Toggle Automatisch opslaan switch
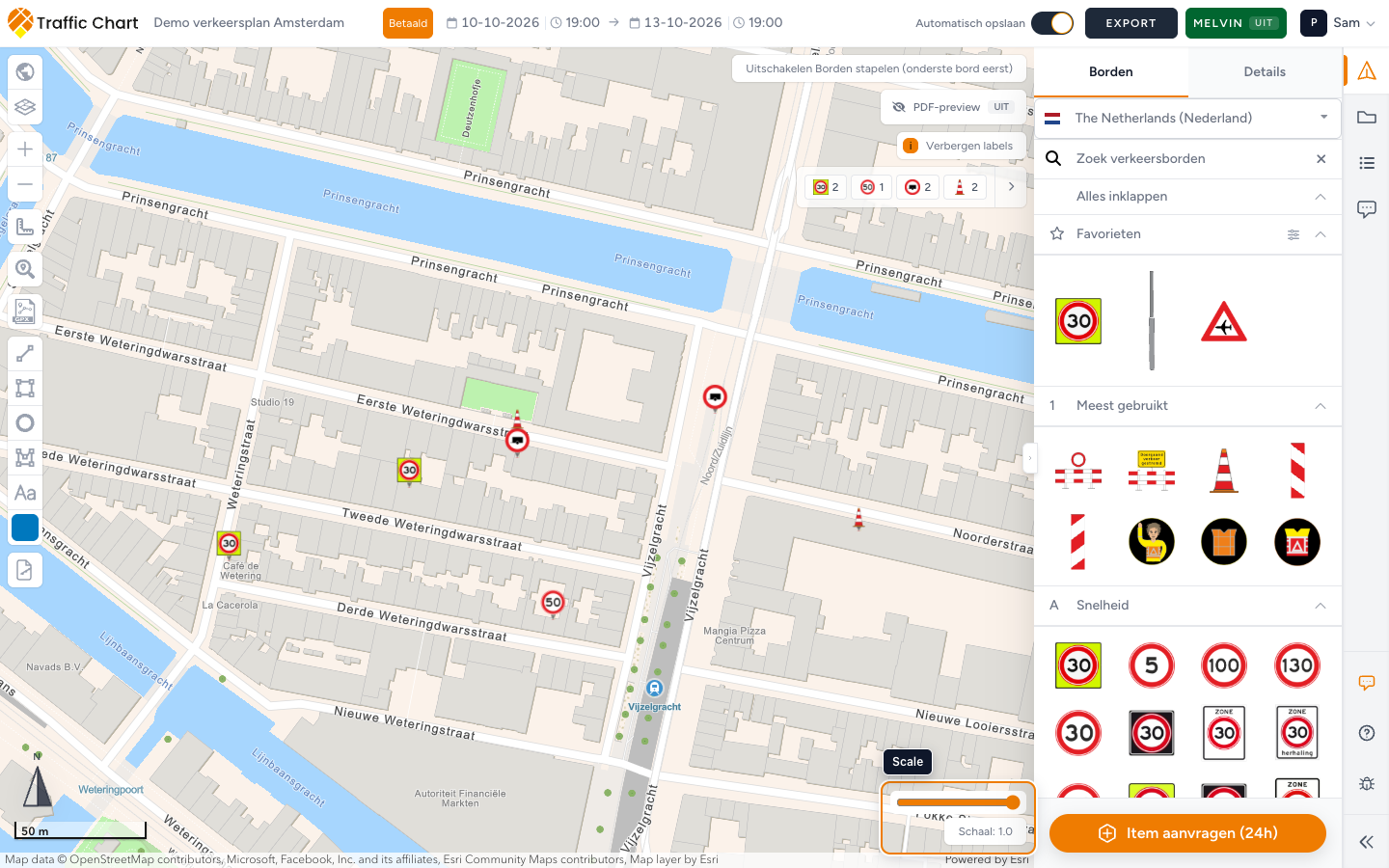 [x=1052, y=23]
